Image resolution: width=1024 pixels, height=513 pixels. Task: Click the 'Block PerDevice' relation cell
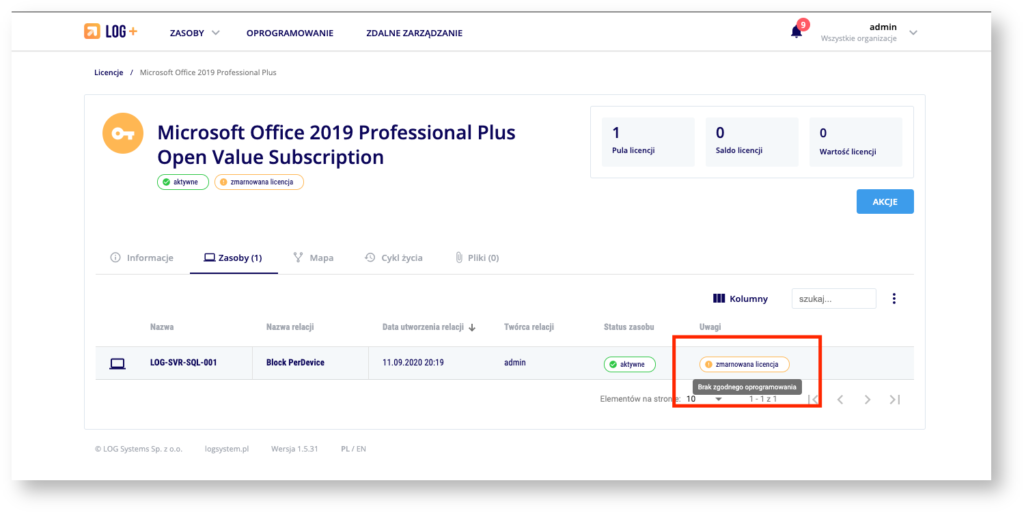295,363
